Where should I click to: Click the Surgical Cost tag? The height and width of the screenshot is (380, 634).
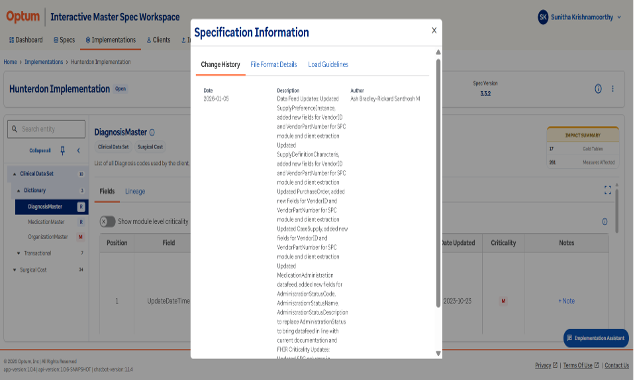150,147
